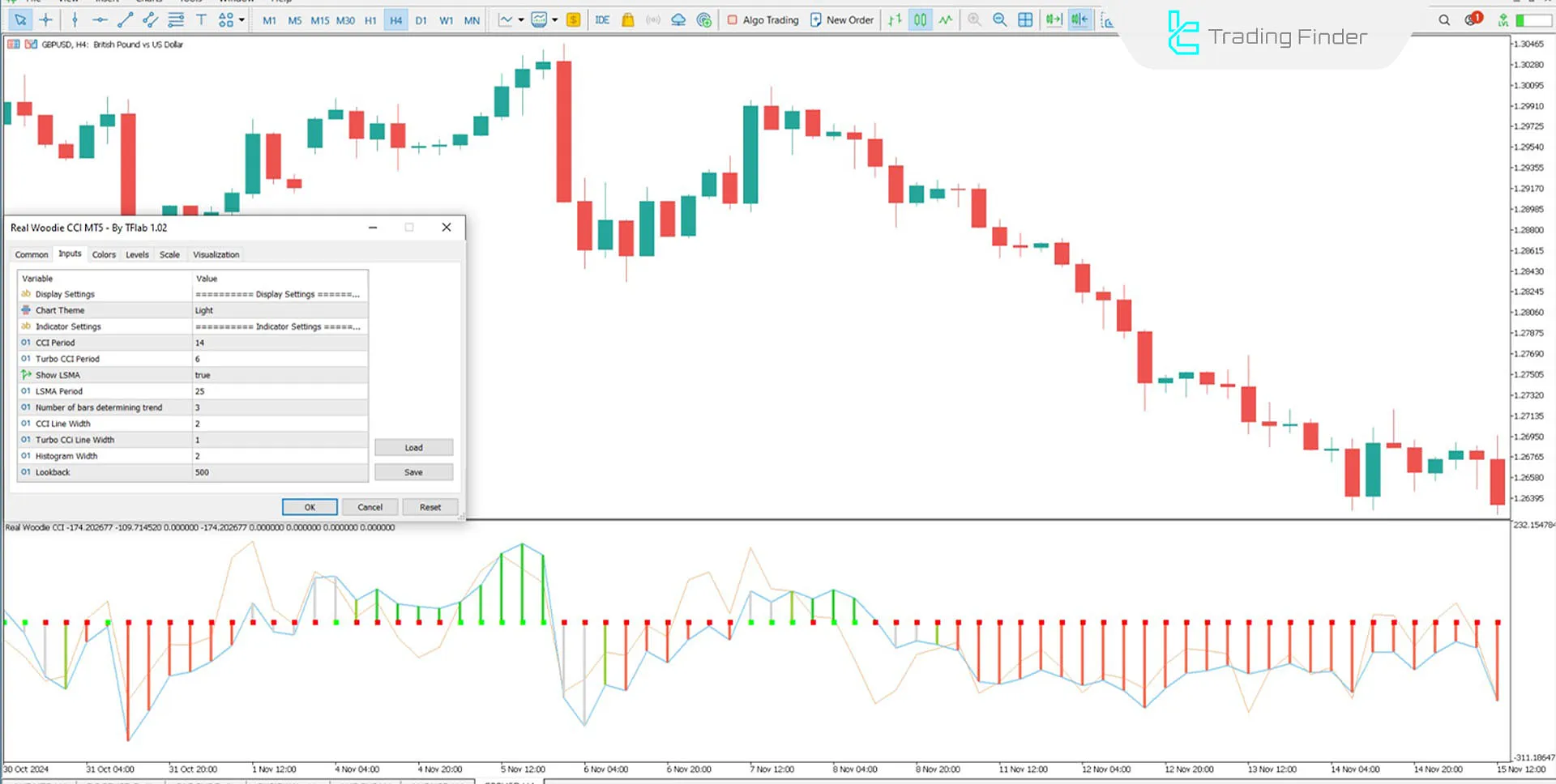
Task: Open MetaEditor via the IDE icon
Action: 601,19
